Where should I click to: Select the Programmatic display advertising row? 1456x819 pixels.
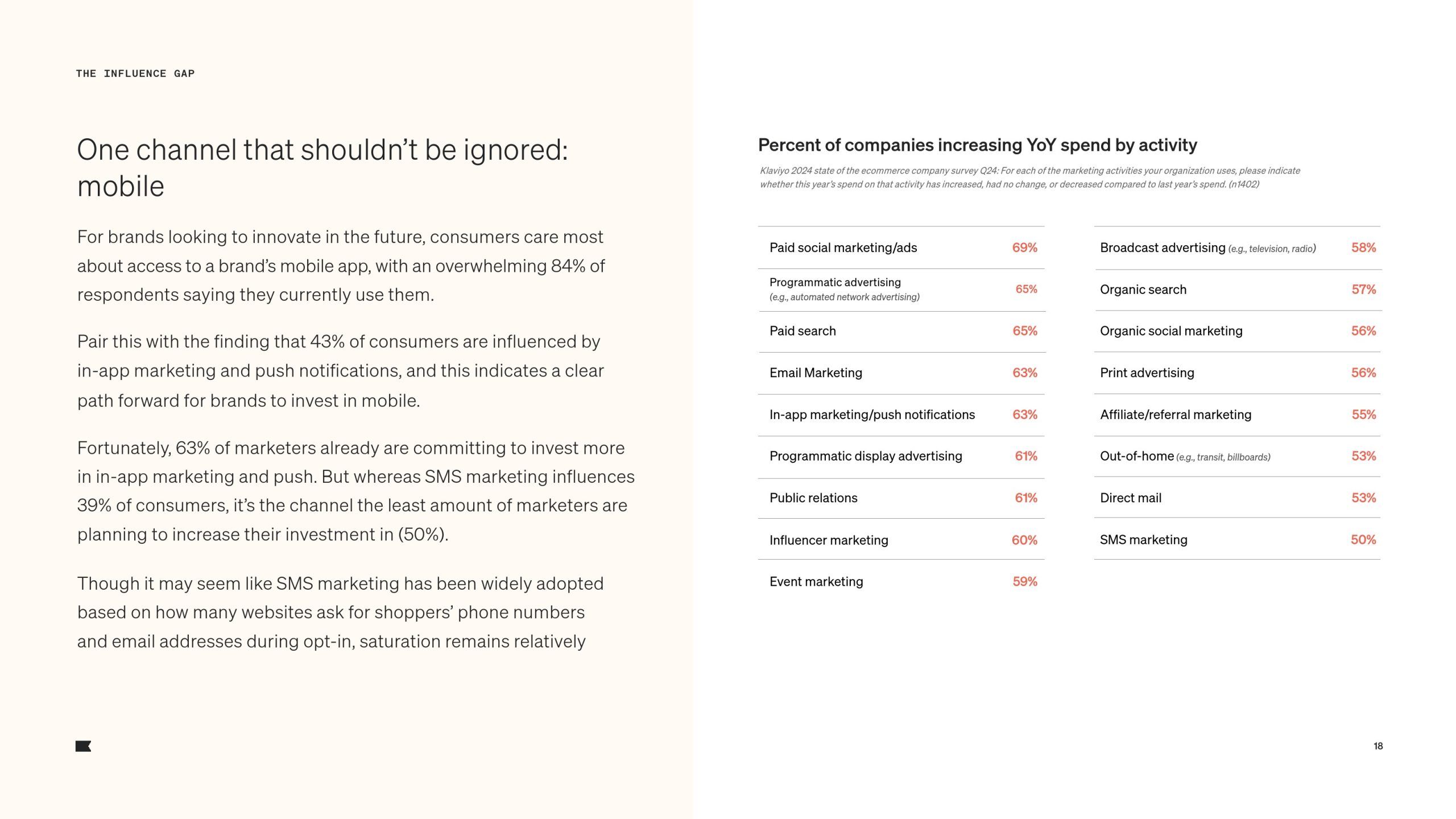(x=901, y=457)
